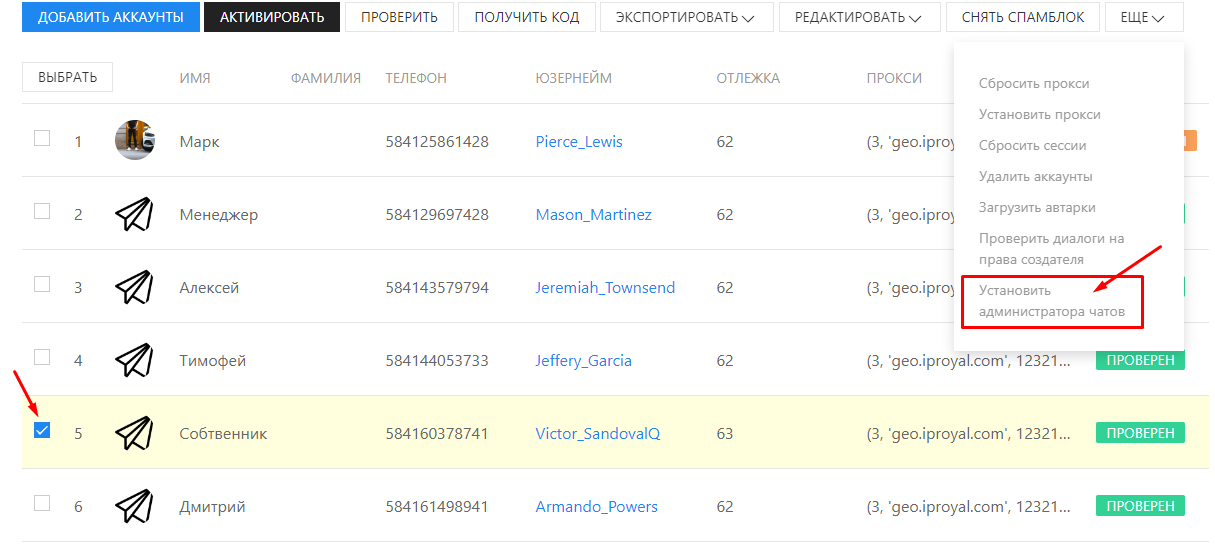
Task: Check the checkbox for row 1 Марк
Action: pos(42,139)
